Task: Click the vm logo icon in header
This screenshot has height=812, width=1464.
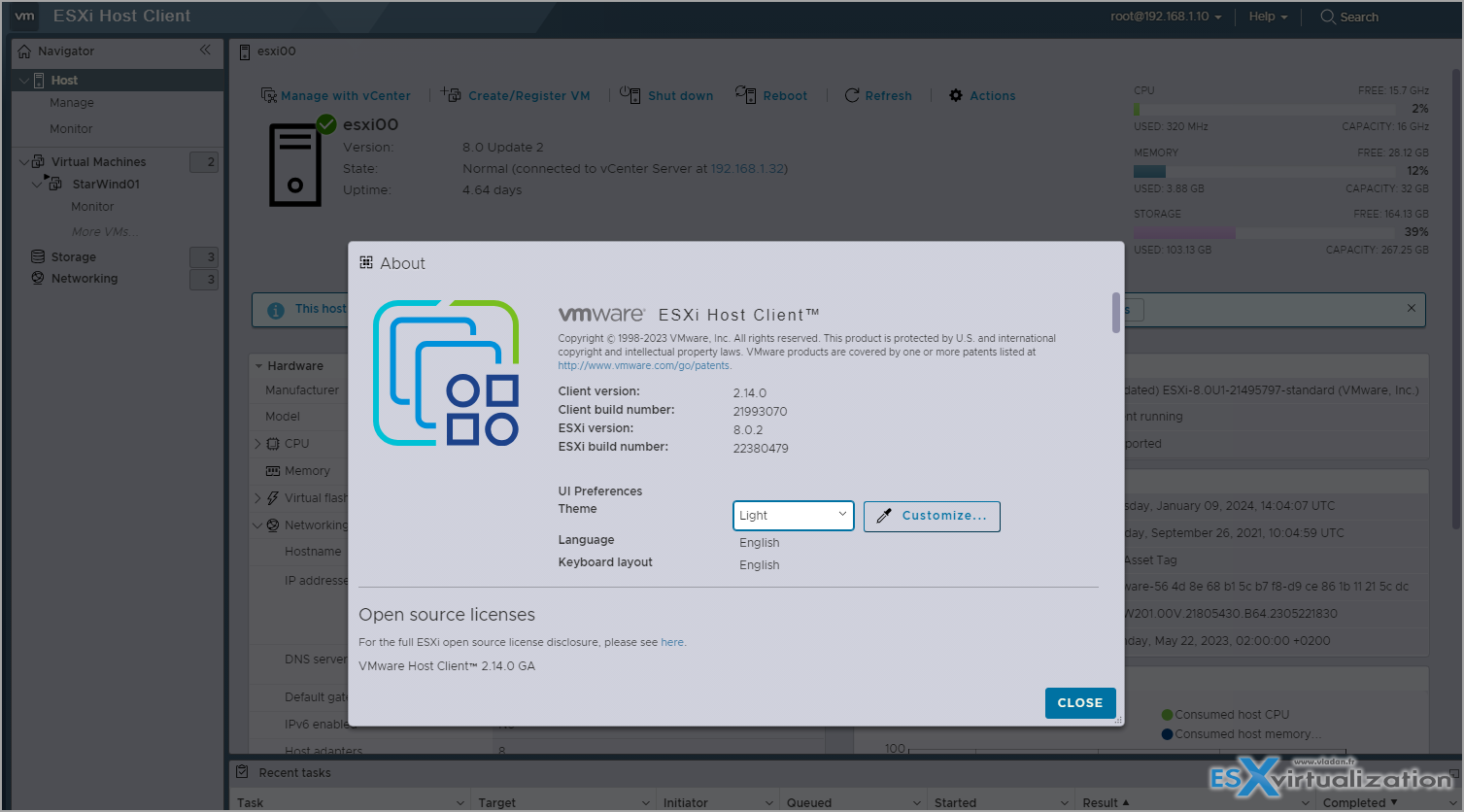Action: (x=24, y=16)
